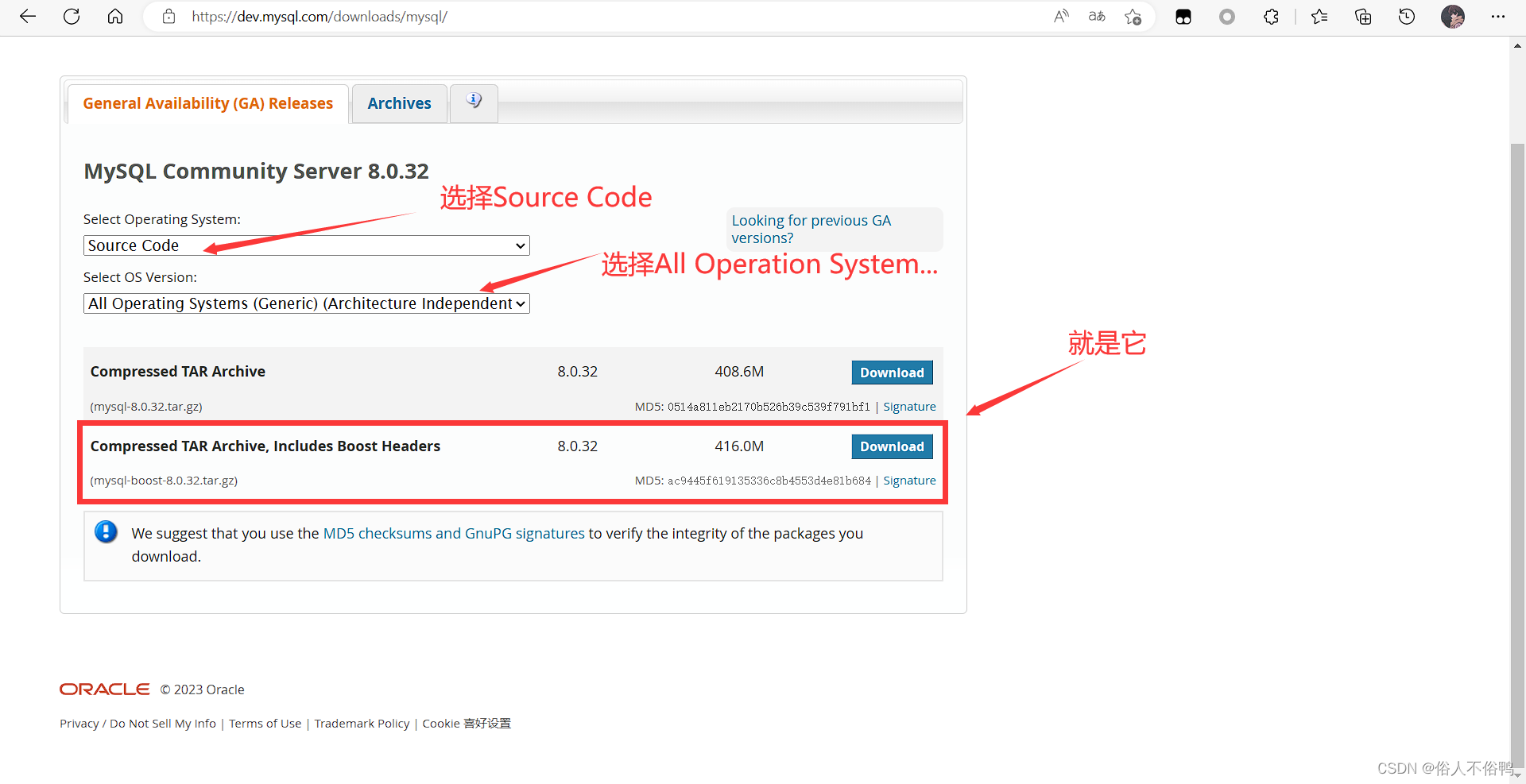Click the gray circular extension icon
Screen dimensions: 1526x784
[1227, 17]
